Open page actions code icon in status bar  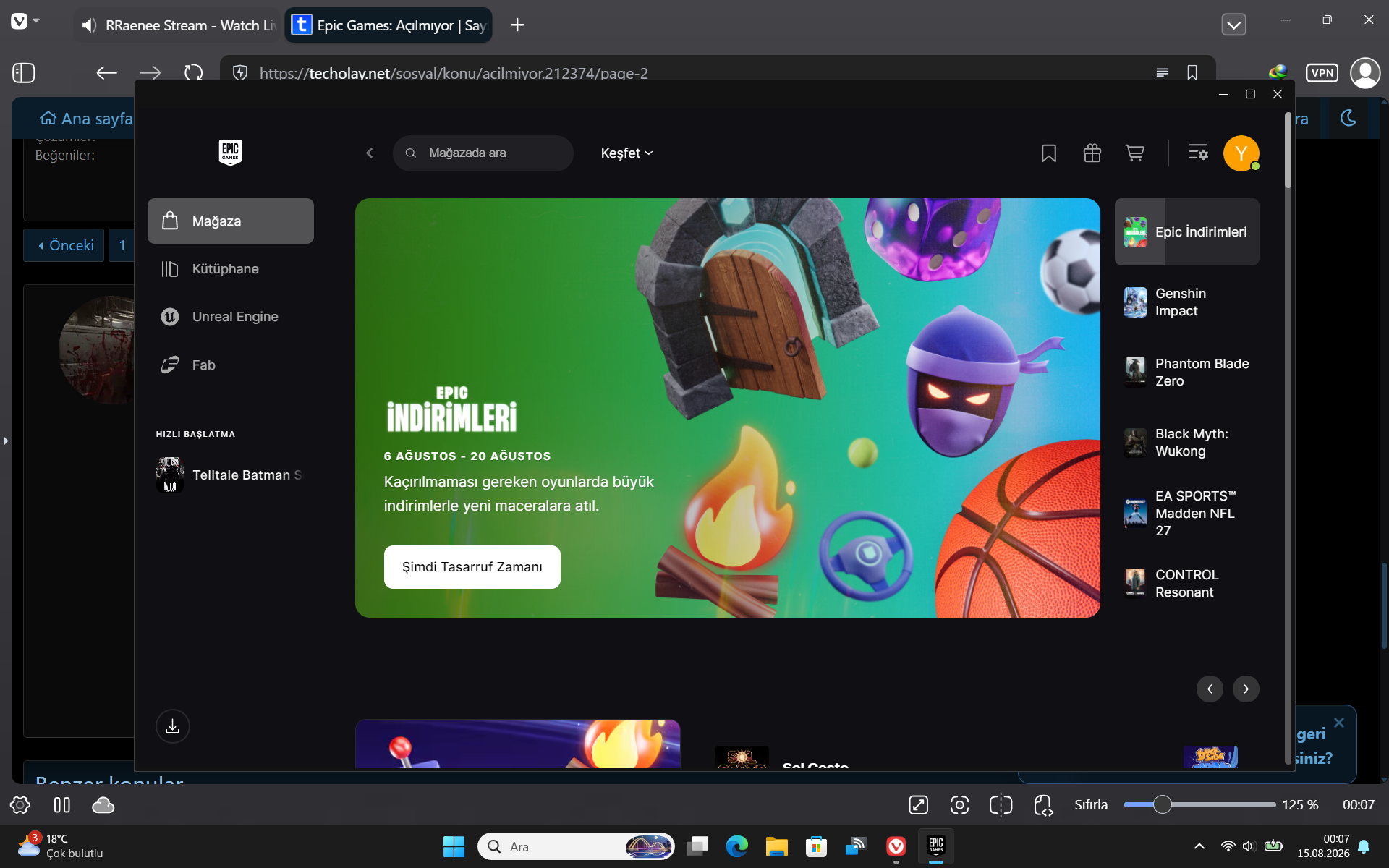pos(1043,805)
